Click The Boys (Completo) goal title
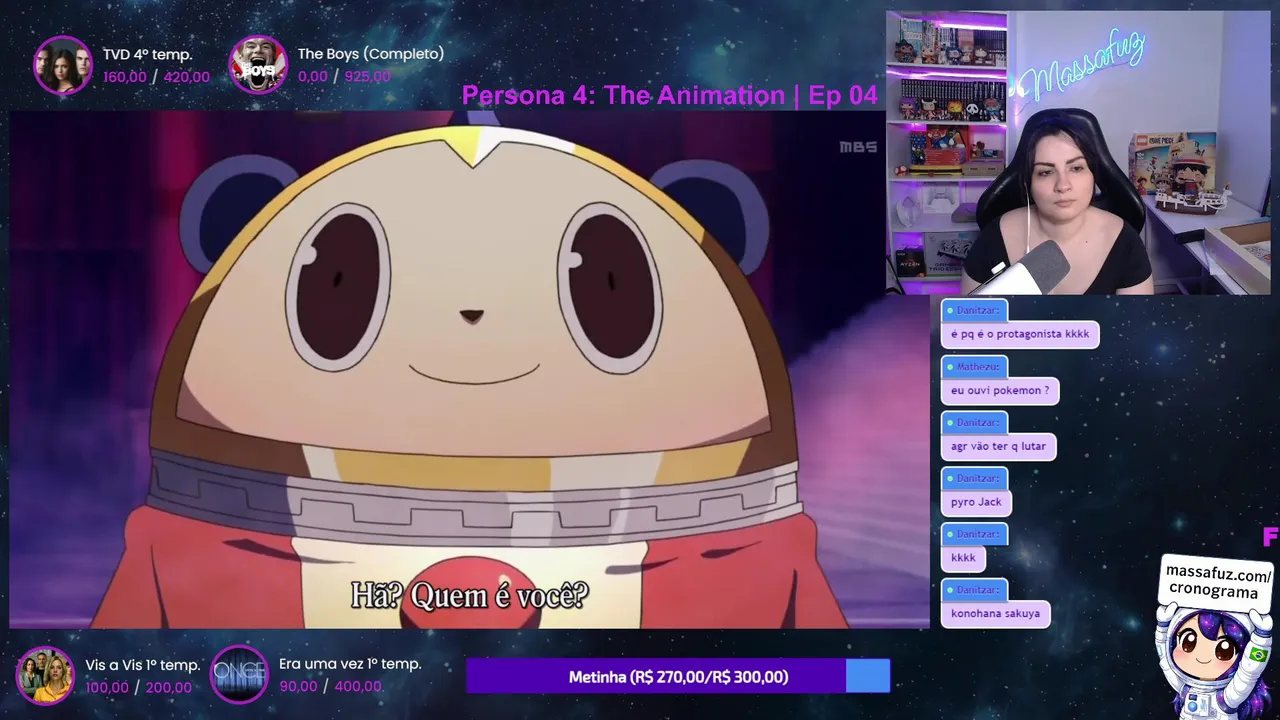This screenshot has width=1280, height=720. (x=370, y=54)
